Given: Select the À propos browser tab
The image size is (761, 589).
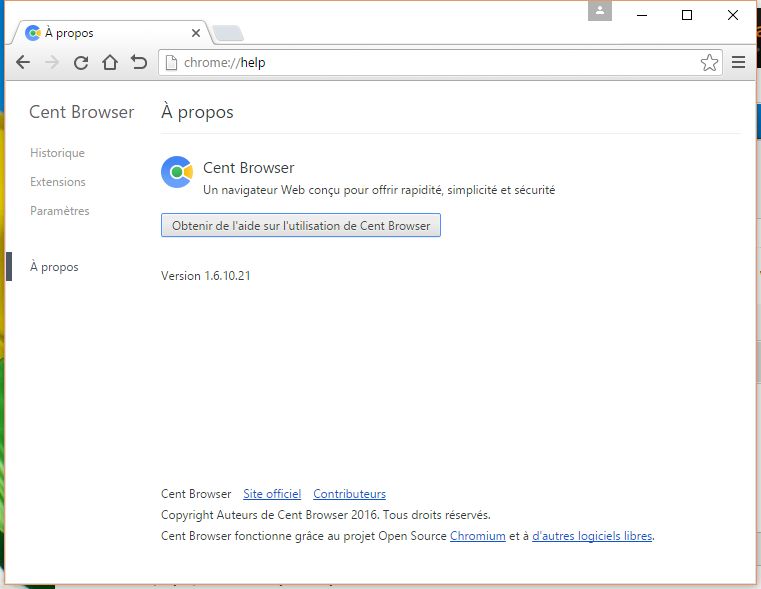Looking at the screenshot, I should coord(112,33).
